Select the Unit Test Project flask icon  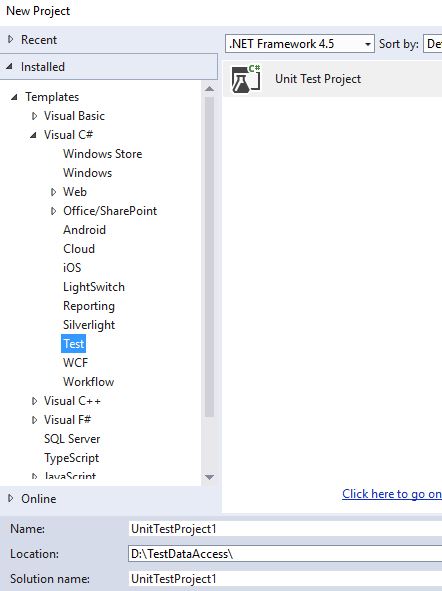(x=246, y=79)
